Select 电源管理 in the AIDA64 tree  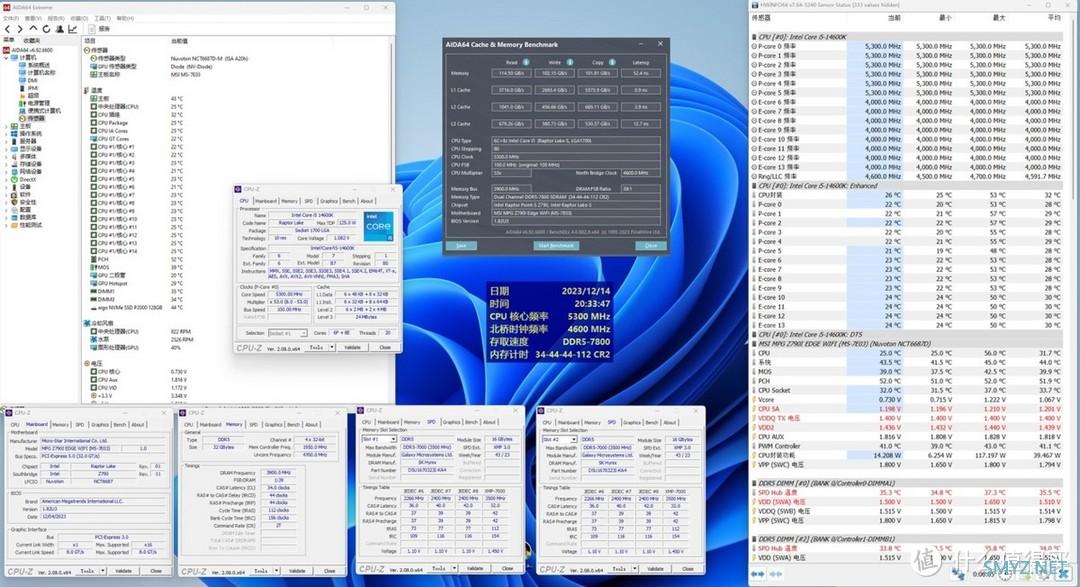pos(34,103)
